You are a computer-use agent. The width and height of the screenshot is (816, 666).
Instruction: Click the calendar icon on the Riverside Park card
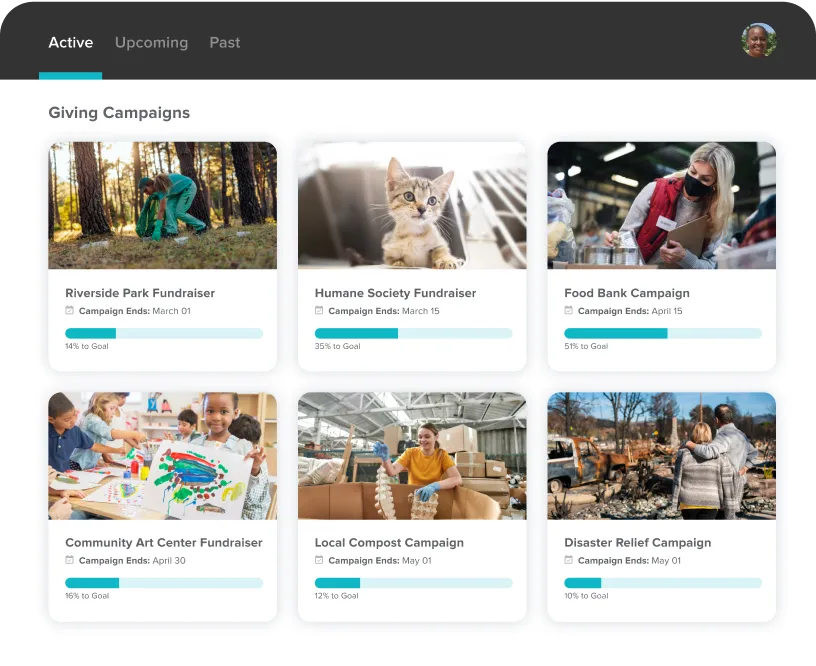tap(69, 311)
